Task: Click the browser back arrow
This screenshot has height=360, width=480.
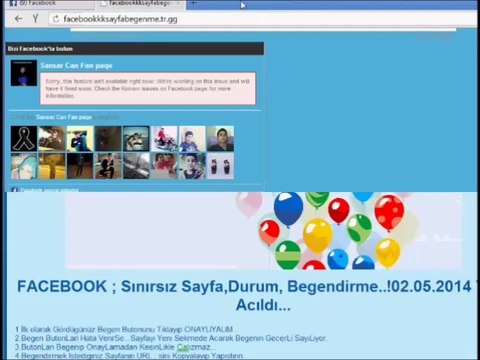Action: point(18,19)
